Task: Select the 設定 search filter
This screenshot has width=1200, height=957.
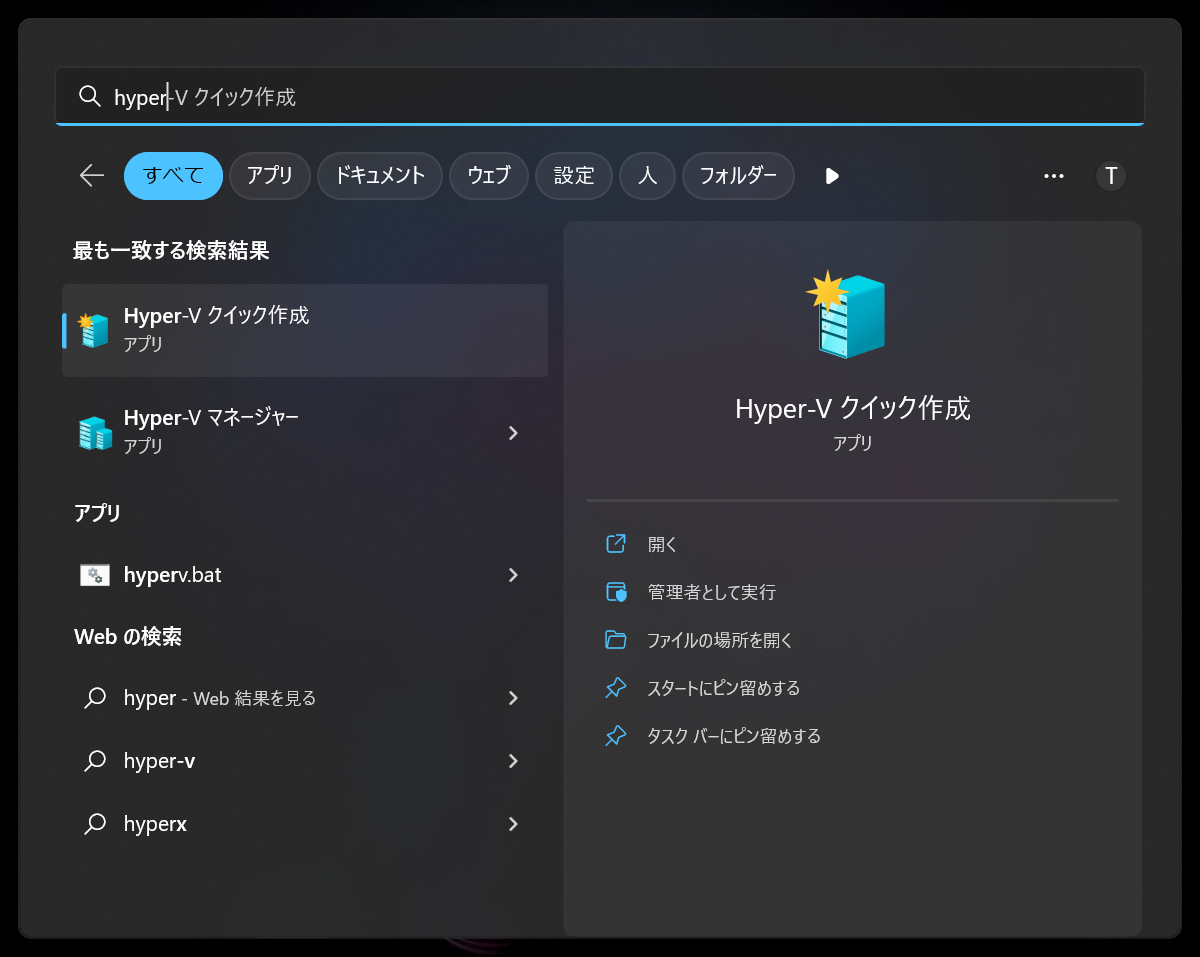Action: (574, 176)
